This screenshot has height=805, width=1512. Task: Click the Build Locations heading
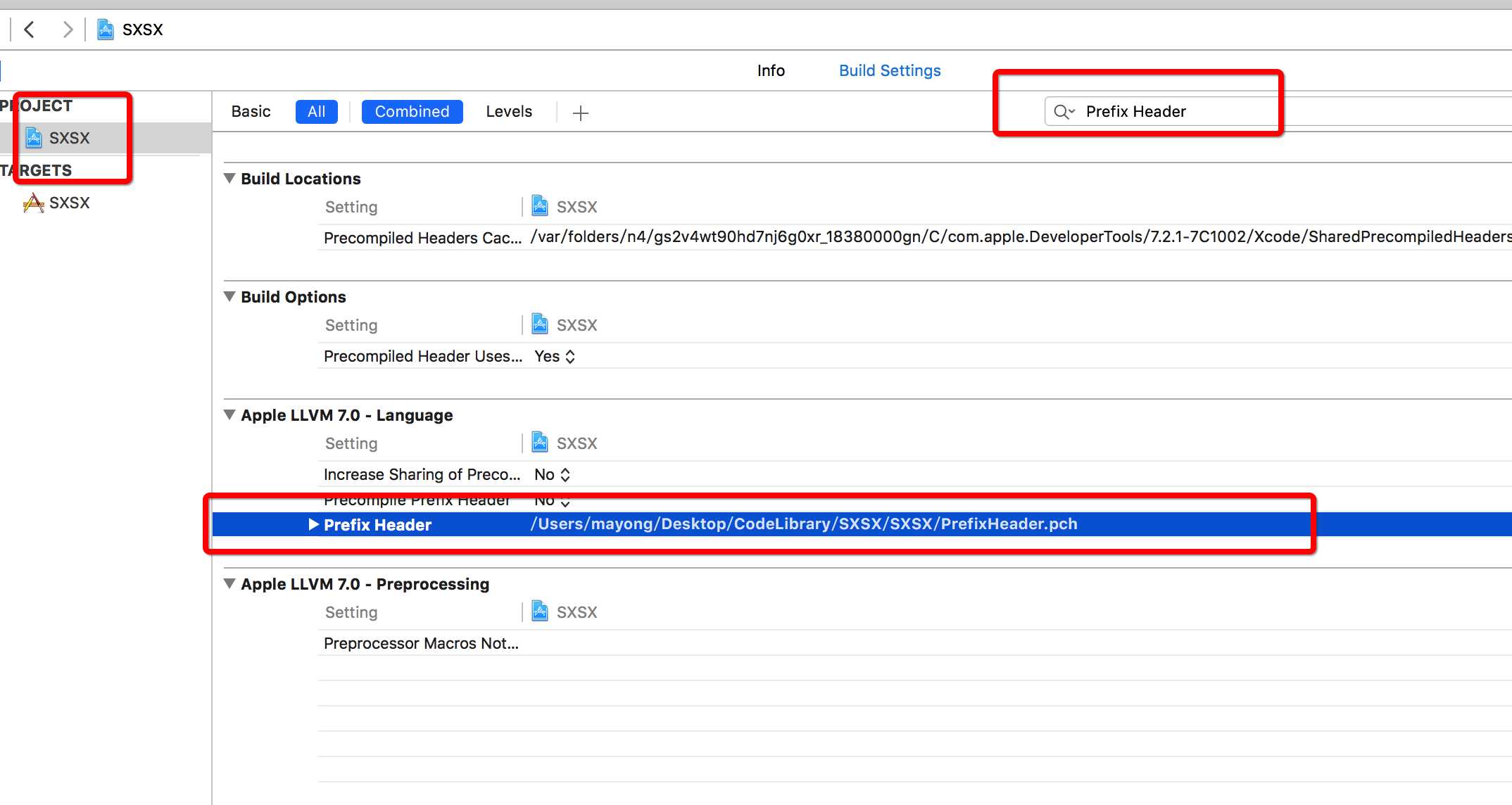pyautogui.click(x=301, y=179)
